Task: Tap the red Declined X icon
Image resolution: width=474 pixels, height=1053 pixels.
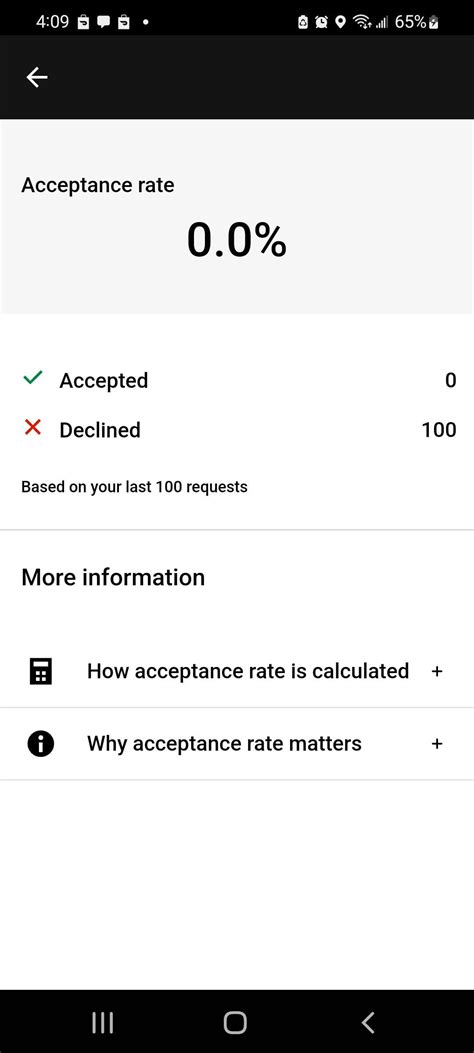Action: tap(32, 427)
